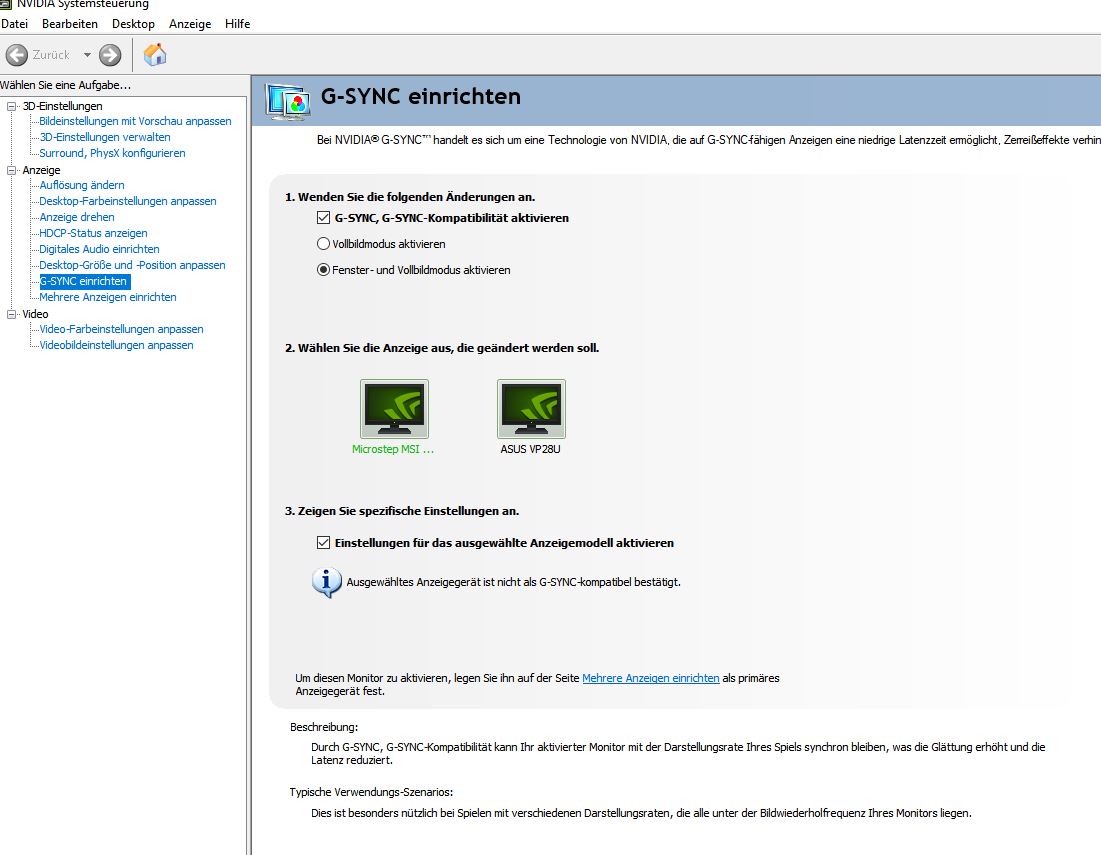Open Video-Farbeinstellungen anpassen

tap(121, 329)
